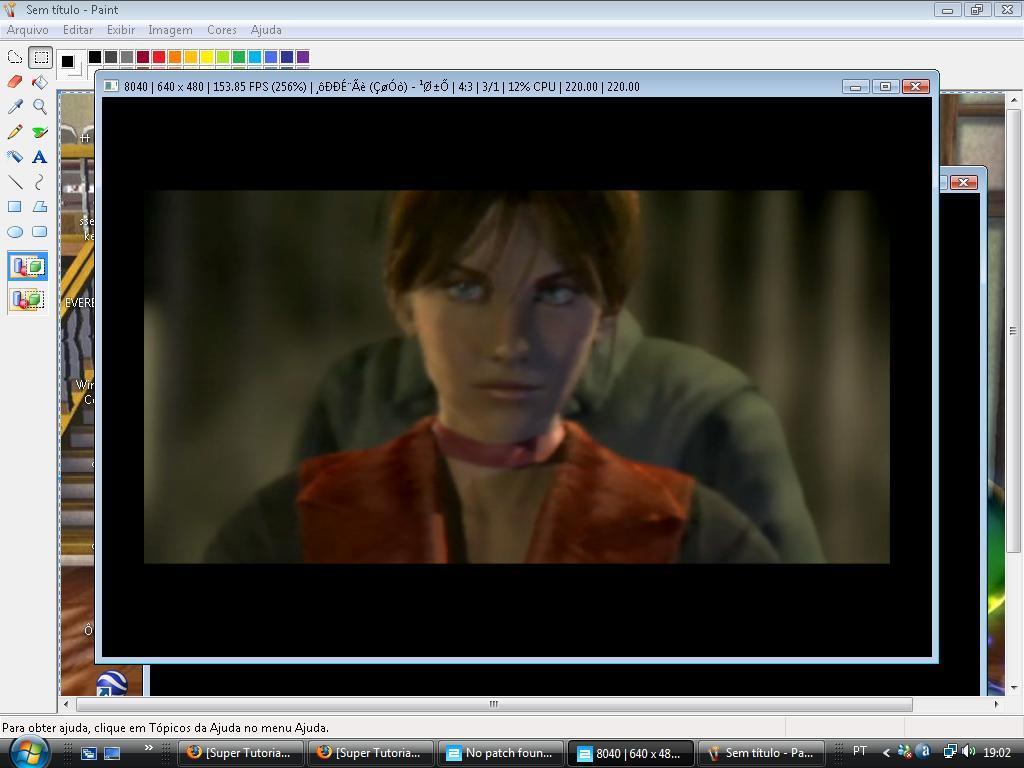Pick the amber palette color
1024x768 pixels.
[191, 57]
